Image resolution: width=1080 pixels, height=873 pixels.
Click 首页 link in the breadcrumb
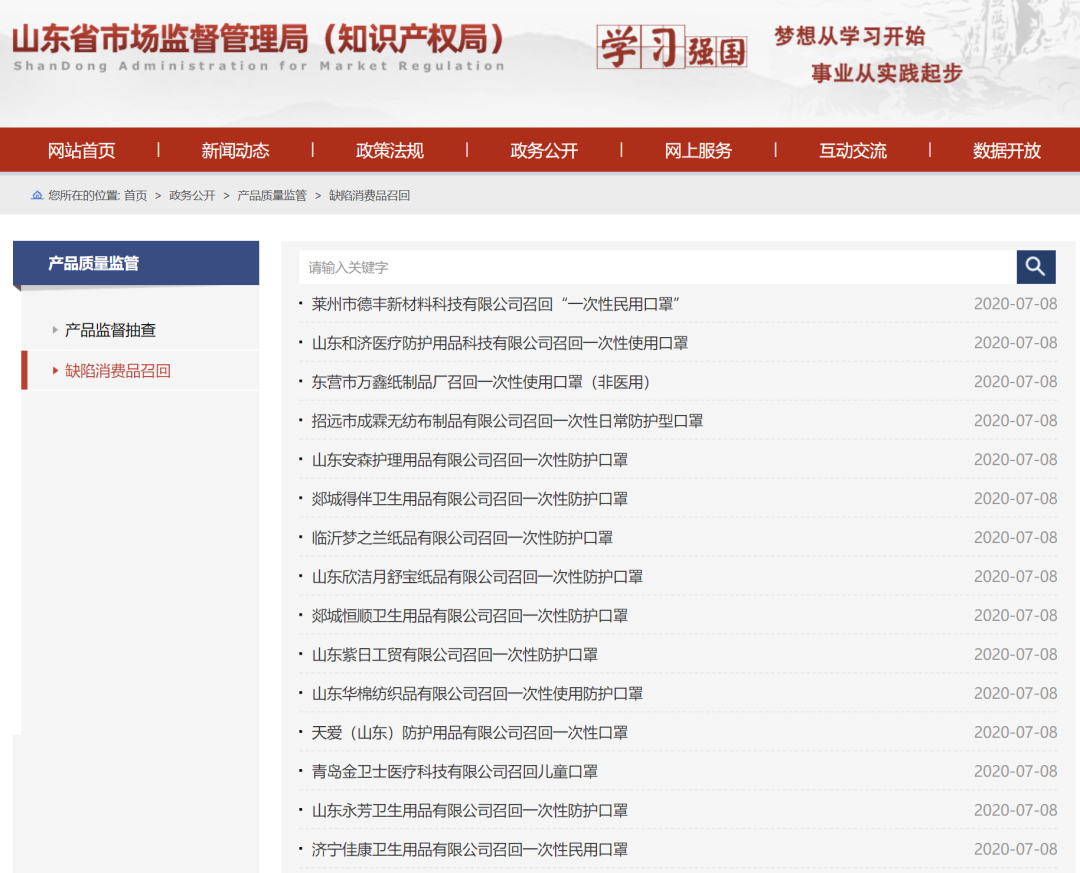pyautogui.click(x=135, y=196)
